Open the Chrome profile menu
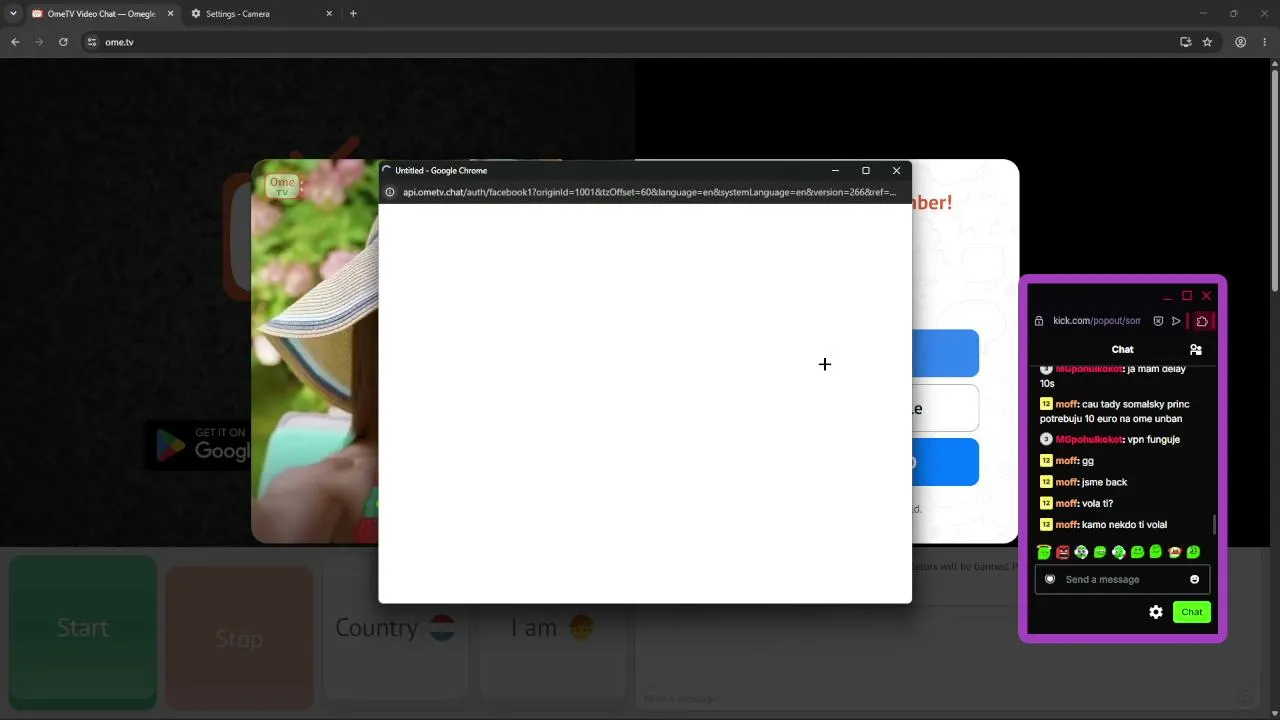1280x720 pixels. click(x=1241, y=42)
